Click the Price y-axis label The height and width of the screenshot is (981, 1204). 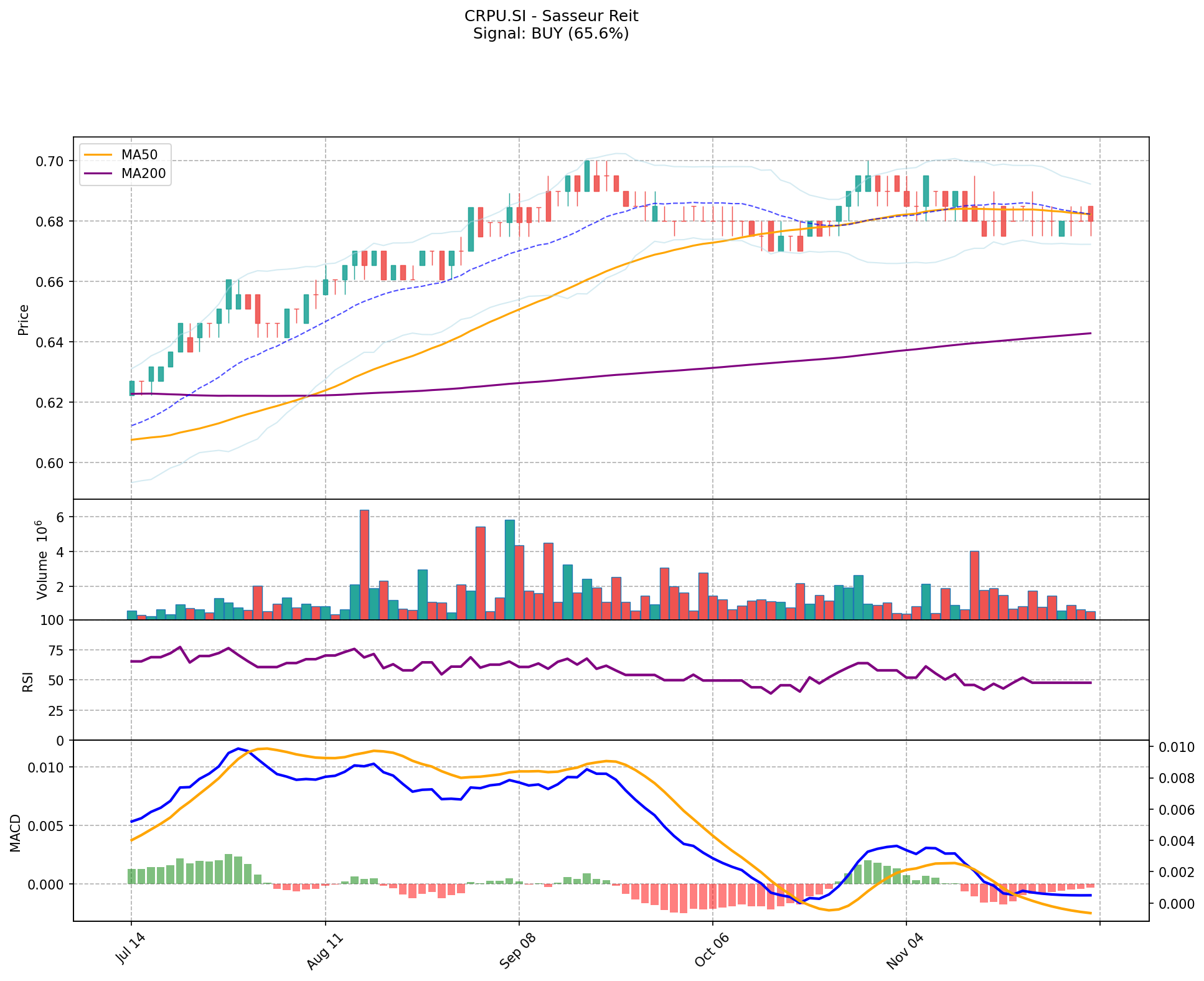[24, 319]
